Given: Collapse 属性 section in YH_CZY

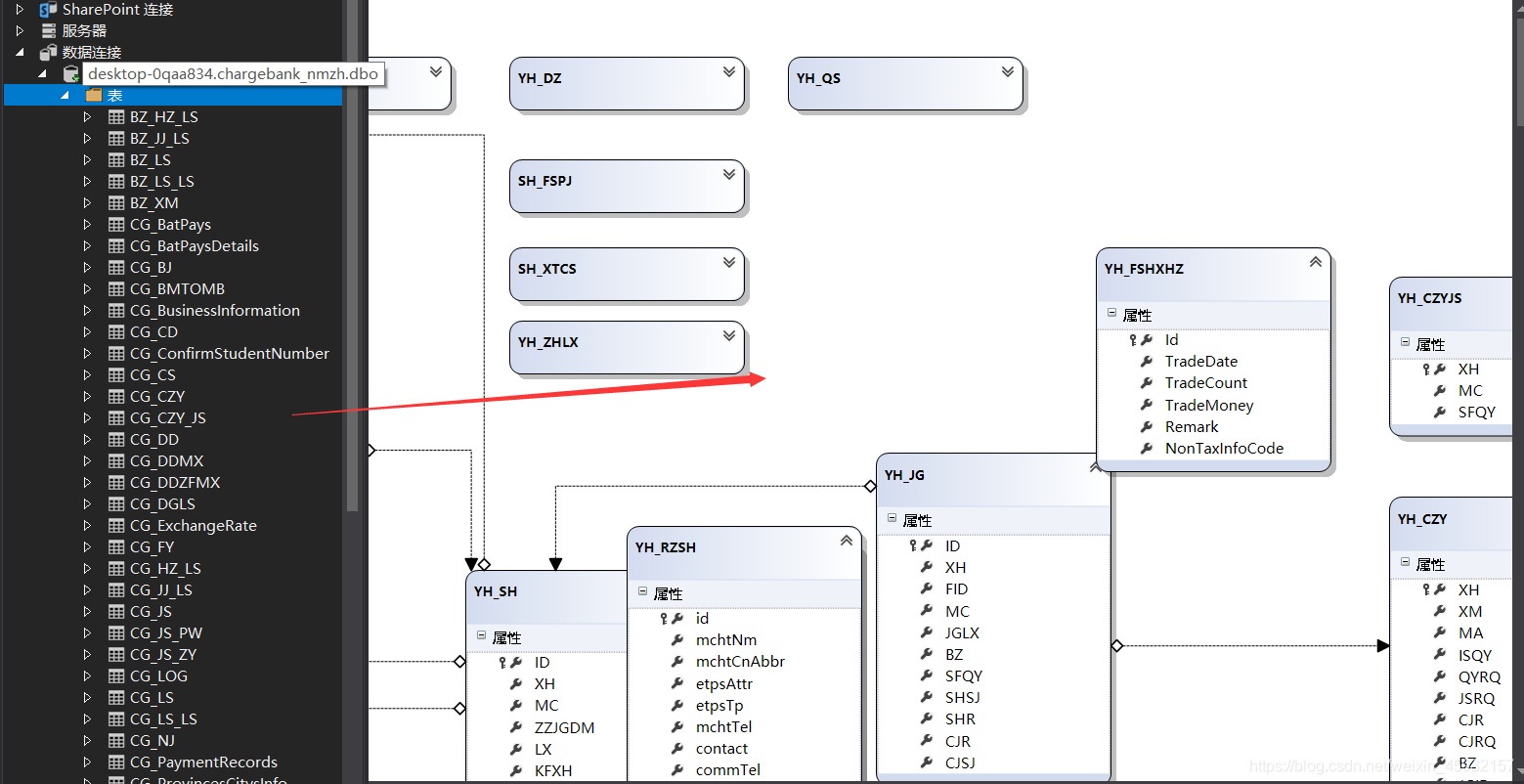Looking at the screenshot, I should (x=1405, y=563).
